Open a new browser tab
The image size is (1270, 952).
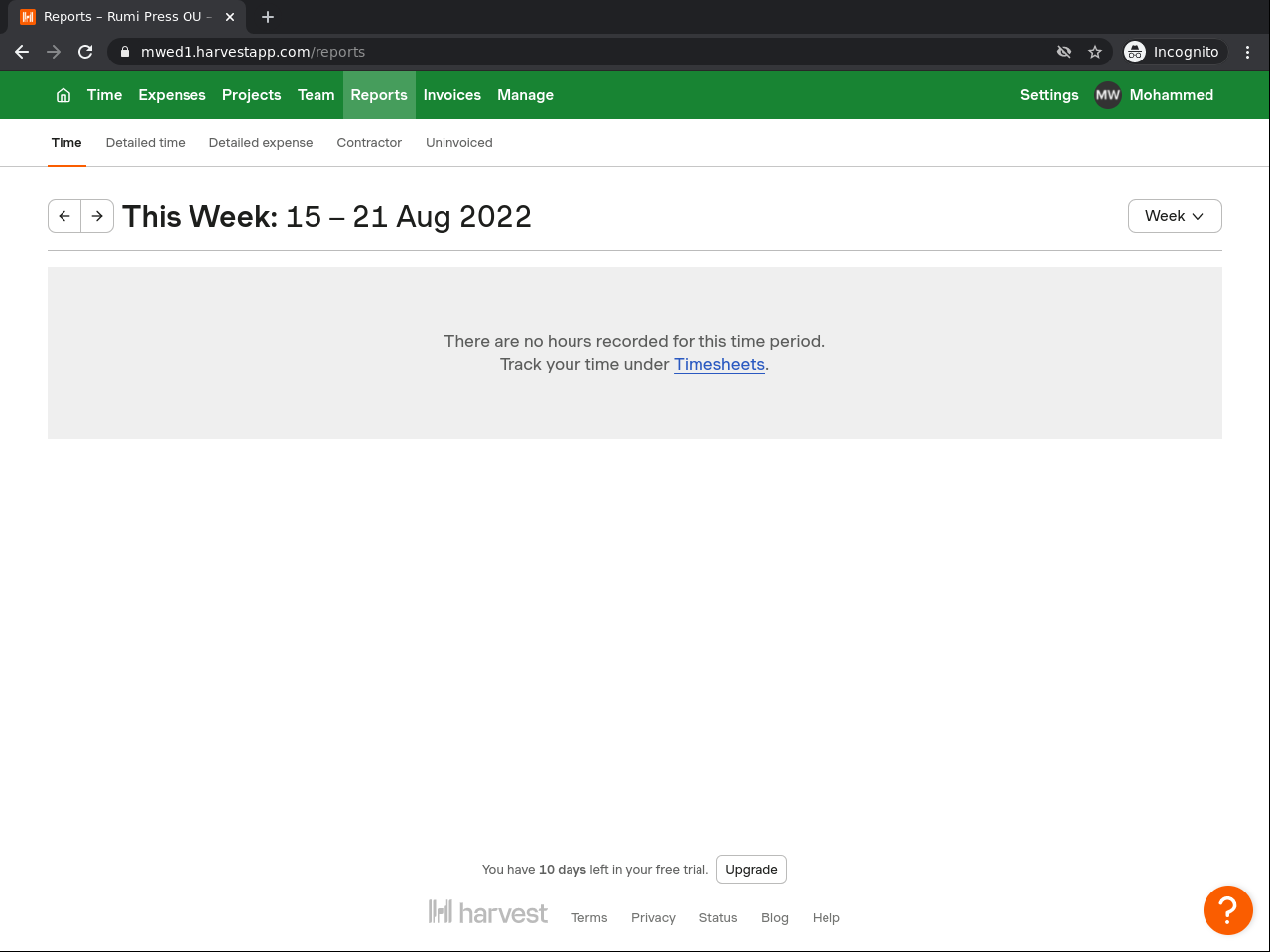(x=268, y=17)
